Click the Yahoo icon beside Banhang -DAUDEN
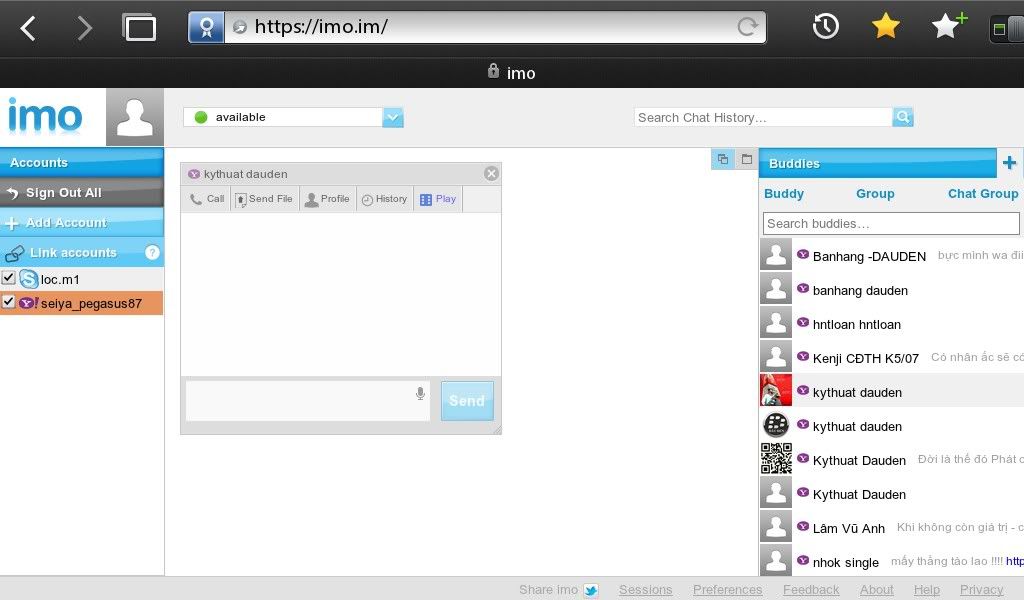Viewport: 1024px width, 600px height. click(803, 254)
